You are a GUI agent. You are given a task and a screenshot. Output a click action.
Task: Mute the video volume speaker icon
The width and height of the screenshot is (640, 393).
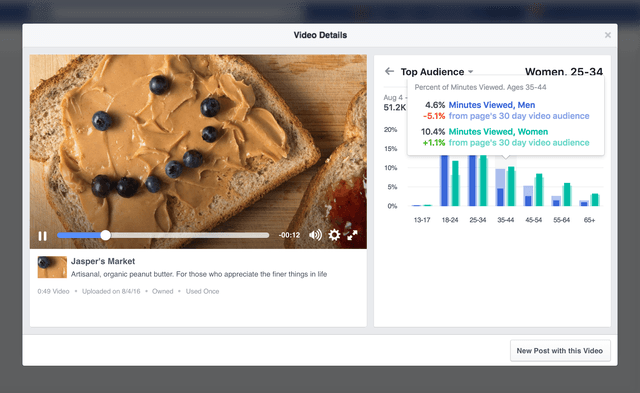pyautogui.click(x=315, y=235)
